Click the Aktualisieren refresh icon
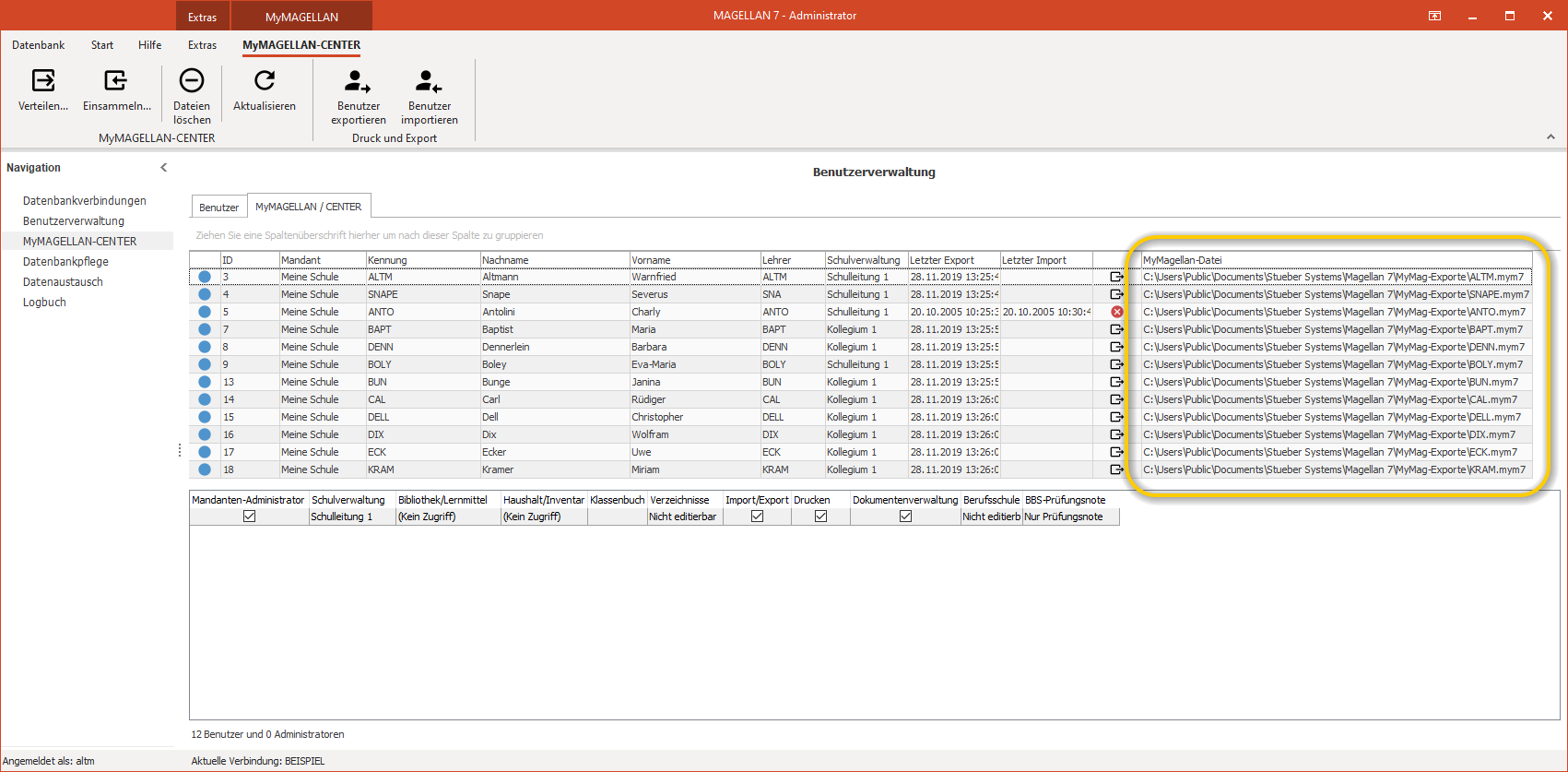 pyautogui.click(x=265, y=81)
